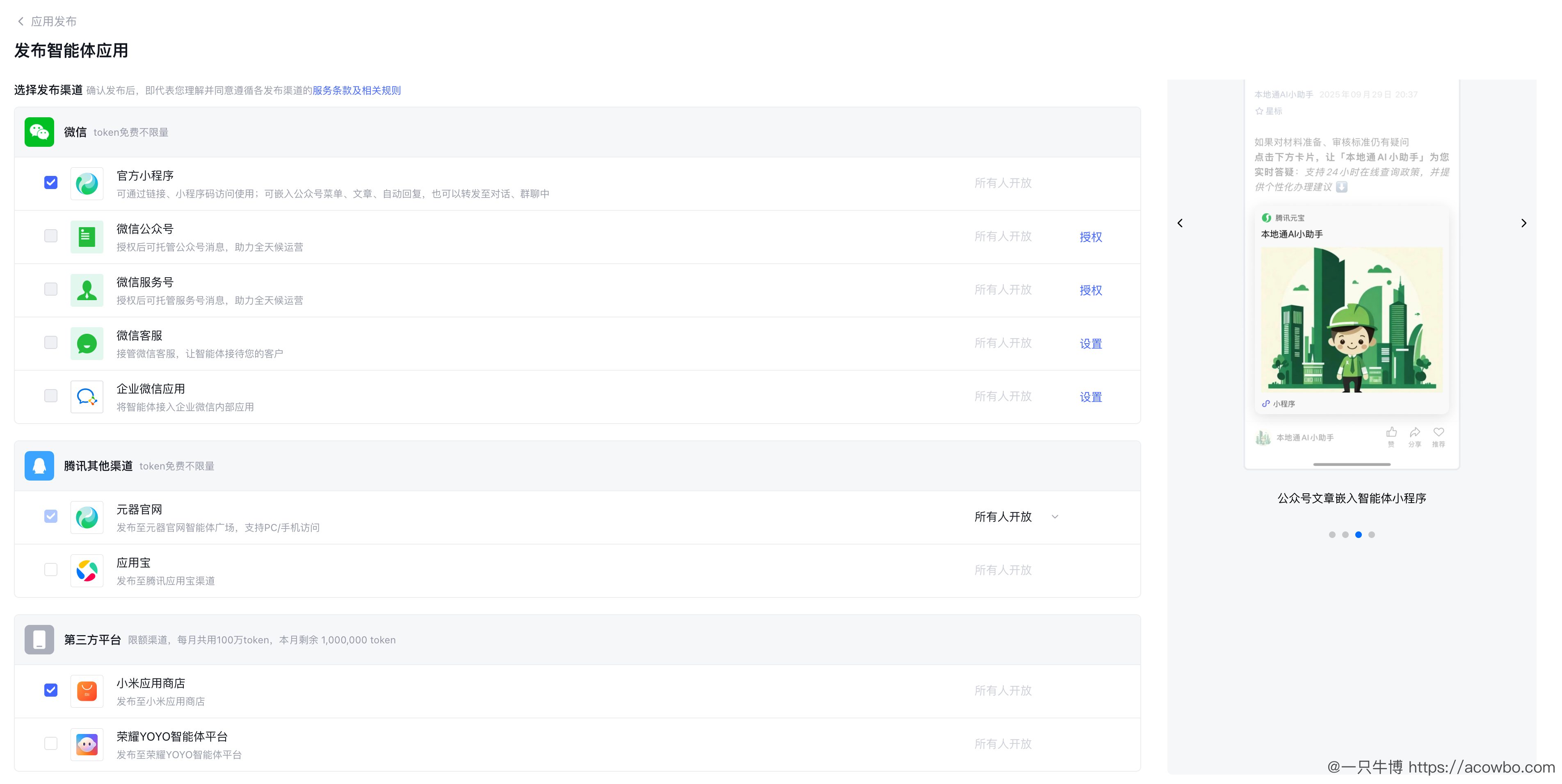Uncheck the 小米应用商店 checkbox

(51, 690)
